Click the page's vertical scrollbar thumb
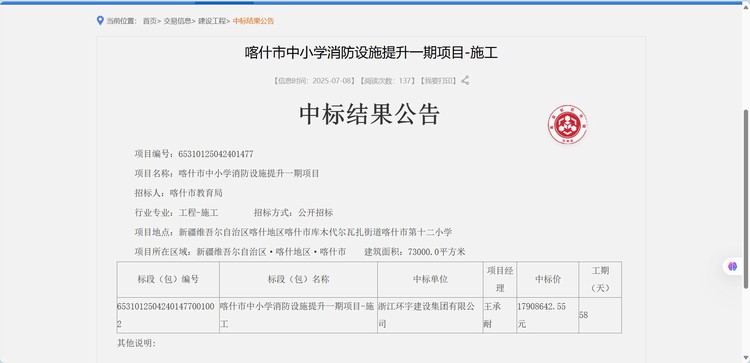Viewport: 750px width, 363px height. pos(746,198)
